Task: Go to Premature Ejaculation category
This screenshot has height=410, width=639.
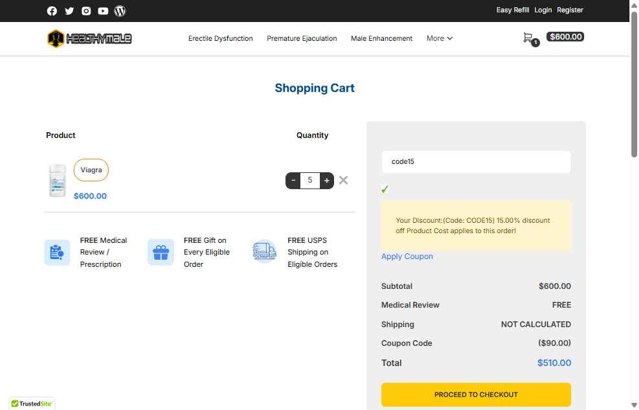Action: [x=302, y=38]
